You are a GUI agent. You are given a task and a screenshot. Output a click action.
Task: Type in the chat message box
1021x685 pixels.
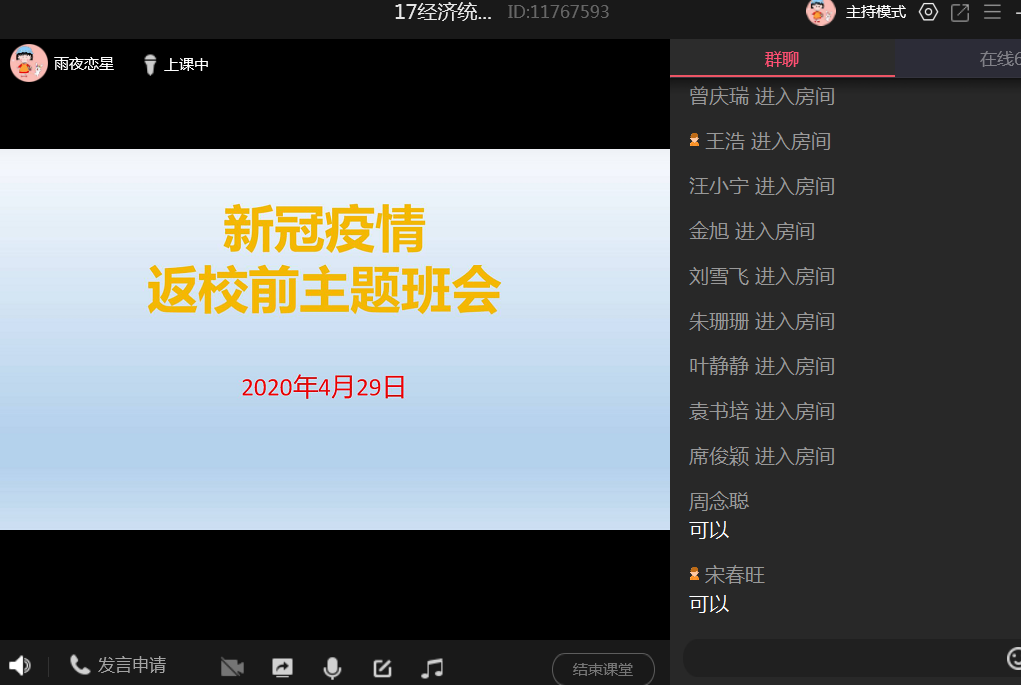(x=840, y=658)
